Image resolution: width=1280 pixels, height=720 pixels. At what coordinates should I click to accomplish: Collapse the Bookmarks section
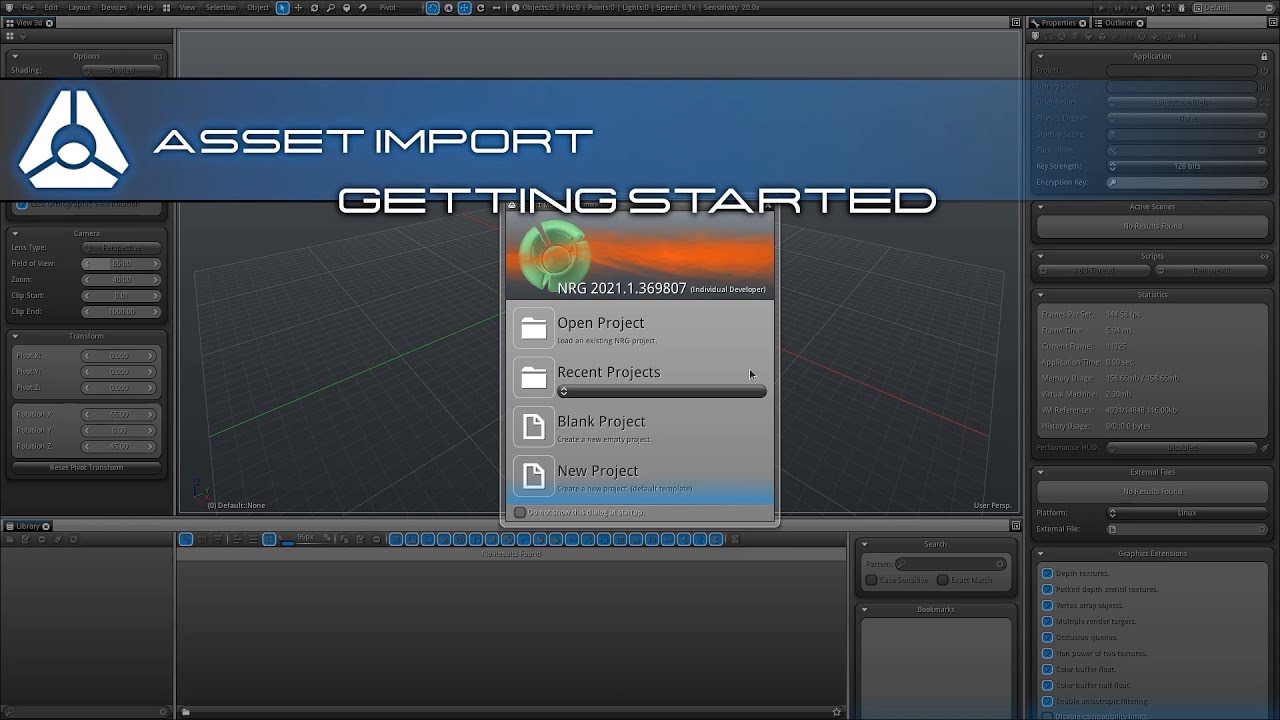(x=865, y=609)
